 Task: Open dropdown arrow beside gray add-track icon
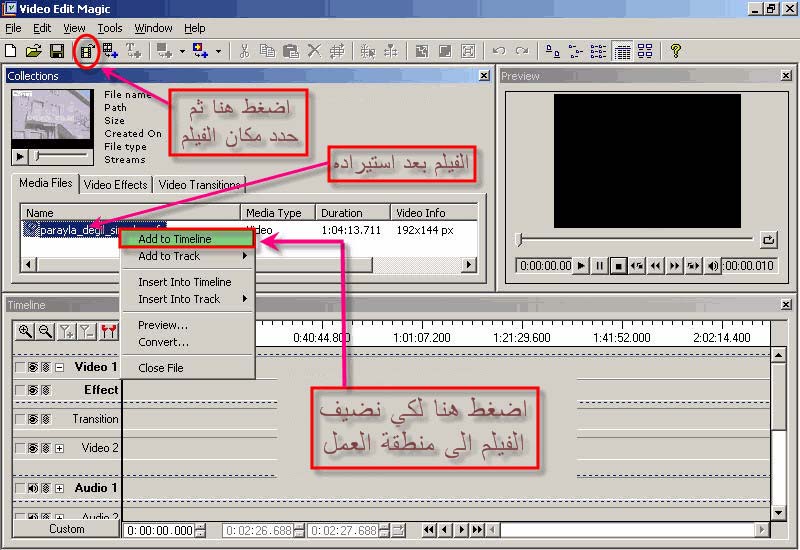(x=182, y=52)
